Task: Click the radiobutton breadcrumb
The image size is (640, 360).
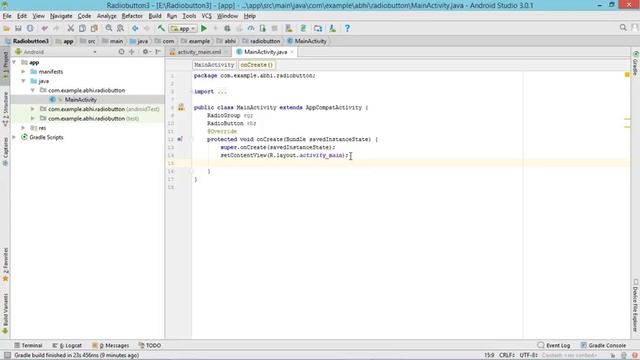Action: tap(262, 41)
